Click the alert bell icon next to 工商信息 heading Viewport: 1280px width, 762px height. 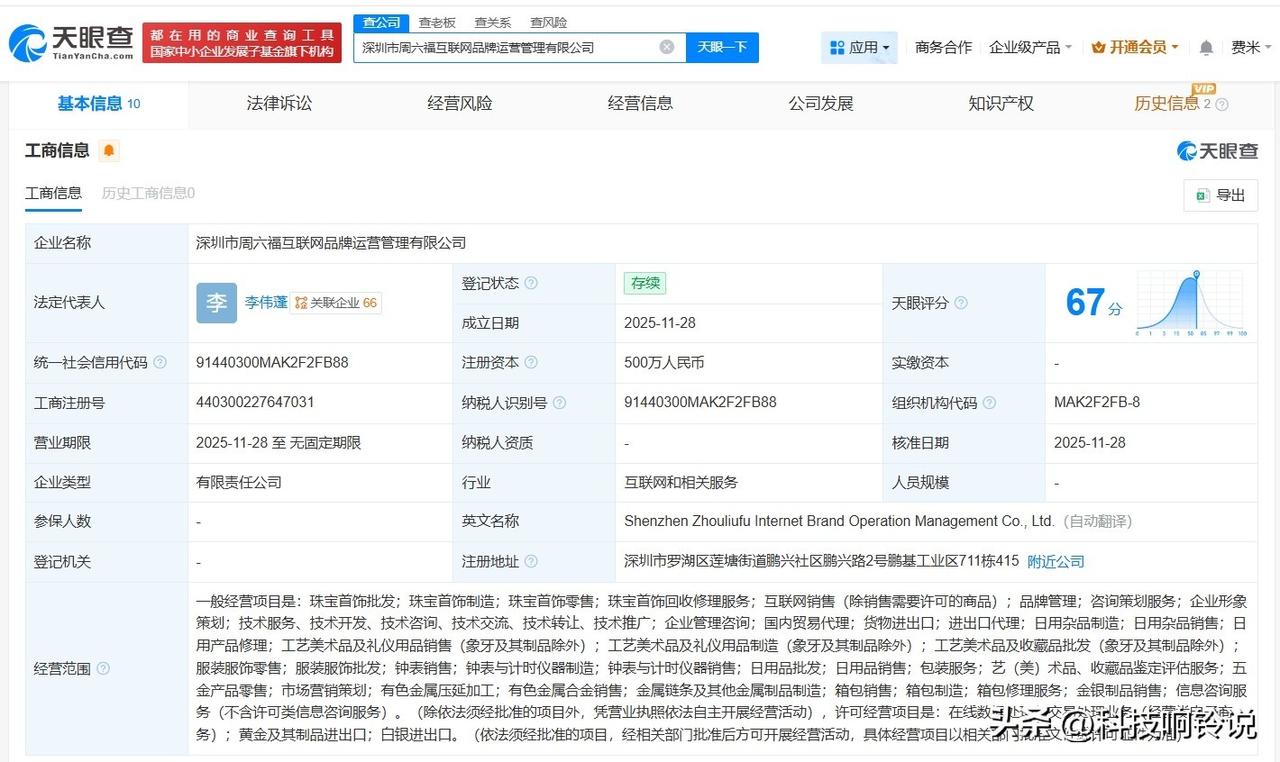[108, 150]
